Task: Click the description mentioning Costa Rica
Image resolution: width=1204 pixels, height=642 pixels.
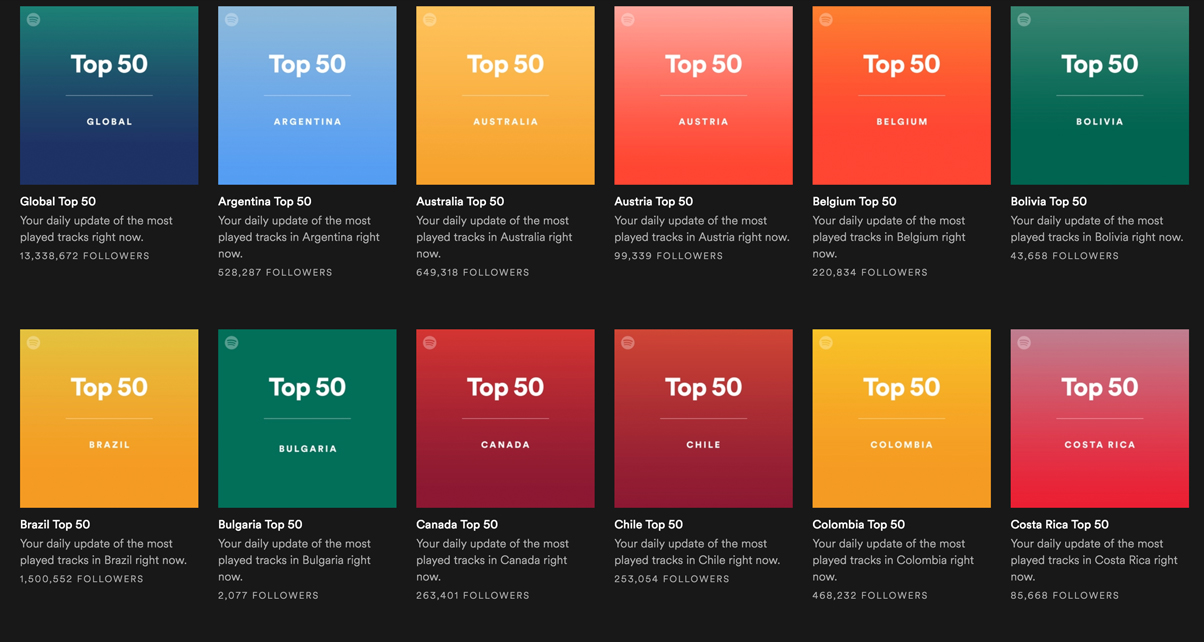Action: pyautogui.click(x=1094, y=560)
